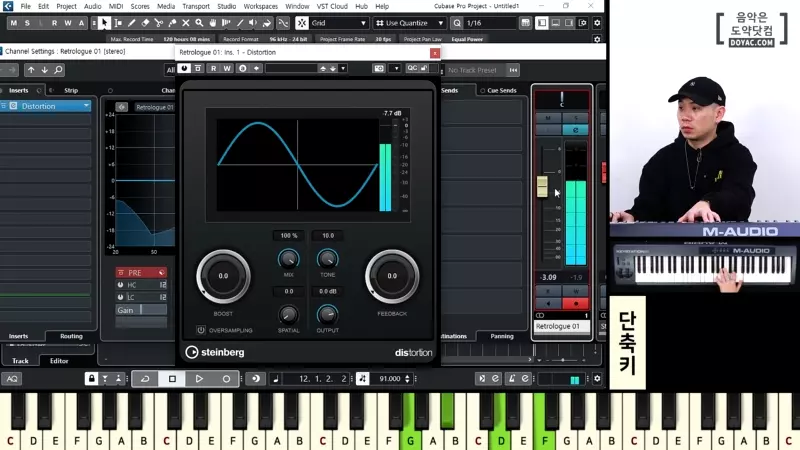
Task: Switch to the Editor tab
Action: point(59,361)
